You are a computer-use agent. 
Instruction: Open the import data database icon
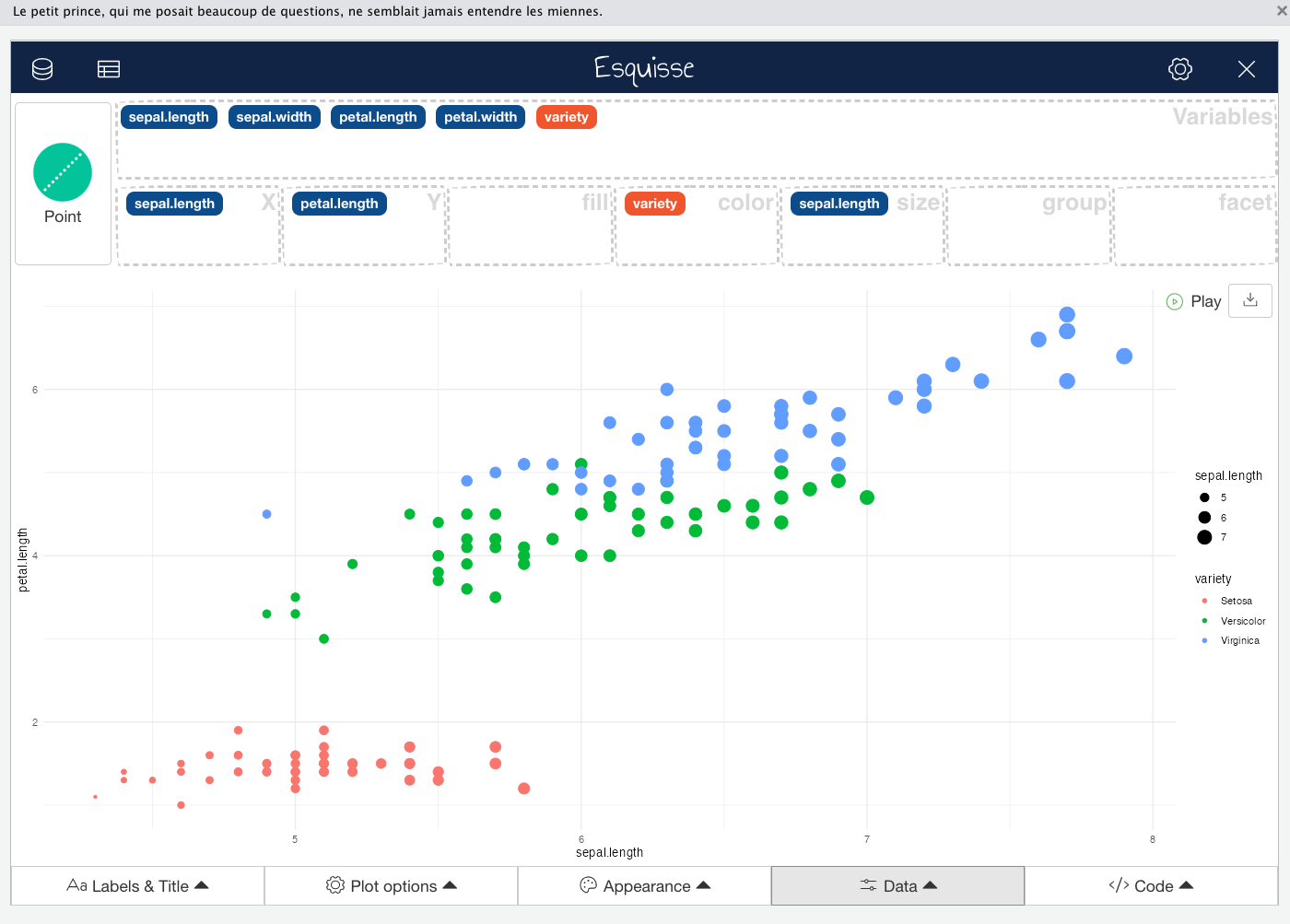[42, 69]
